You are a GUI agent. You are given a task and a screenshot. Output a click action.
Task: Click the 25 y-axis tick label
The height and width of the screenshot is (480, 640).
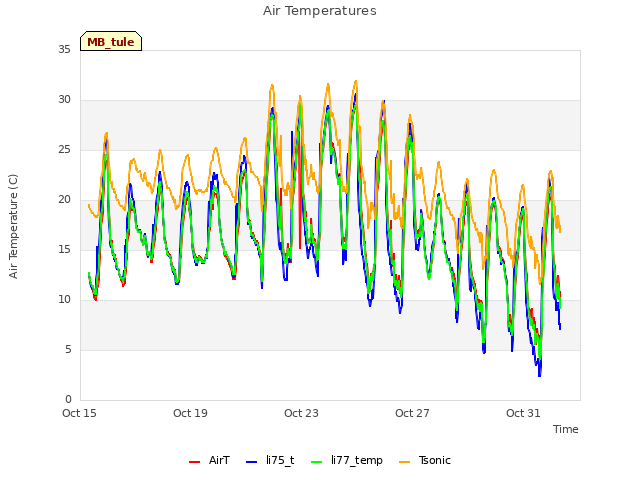pyautogui.click(x=64, y=150)
